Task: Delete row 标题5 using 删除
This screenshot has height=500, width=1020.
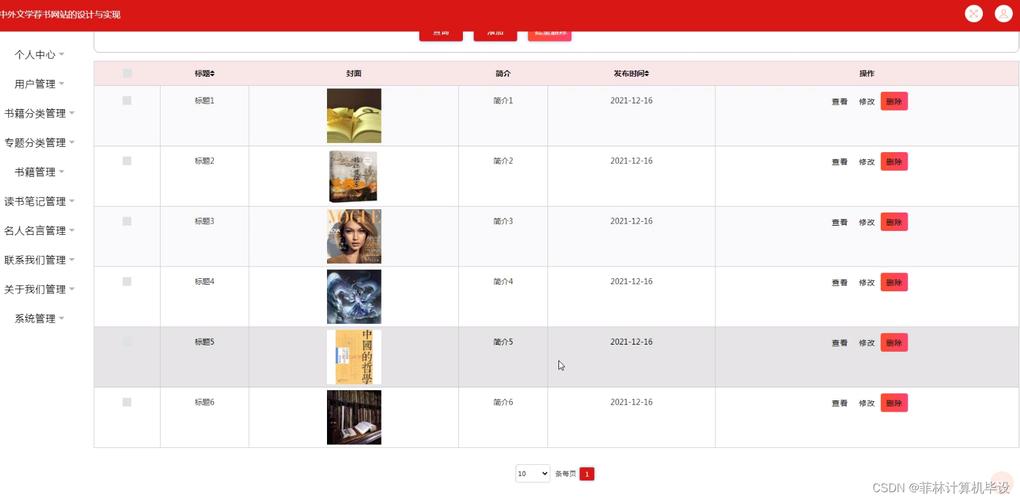Action: coord(894,343)
